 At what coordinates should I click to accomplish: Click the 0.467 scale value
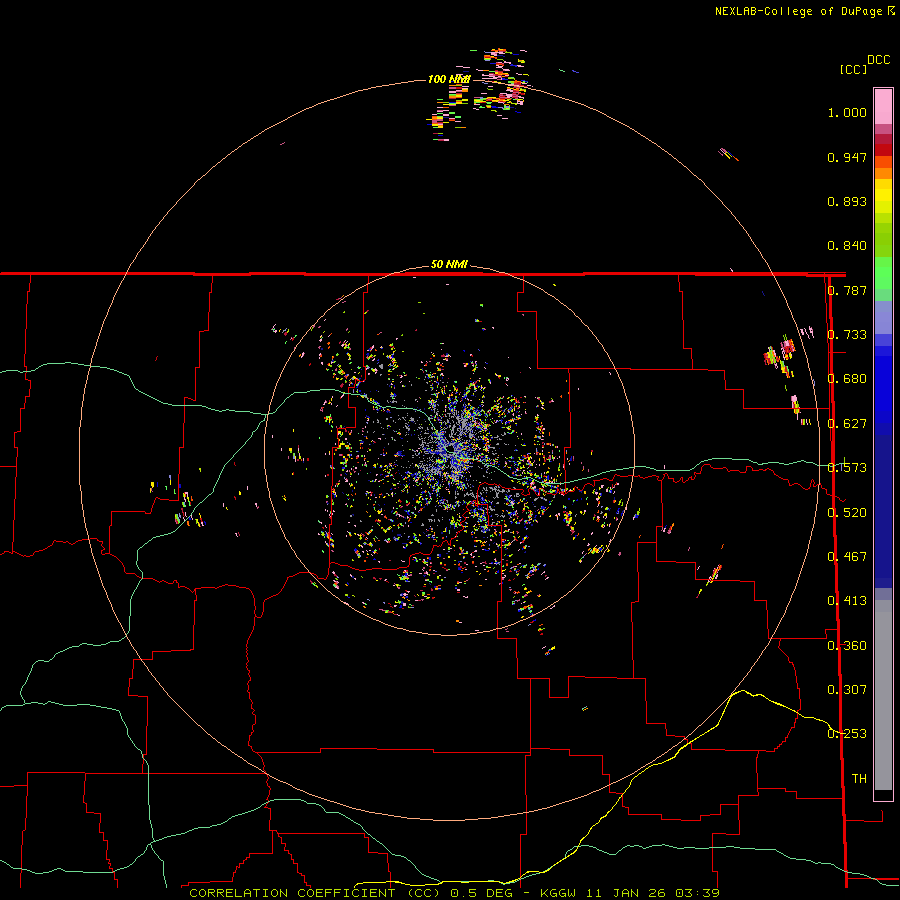pos(847,557)
